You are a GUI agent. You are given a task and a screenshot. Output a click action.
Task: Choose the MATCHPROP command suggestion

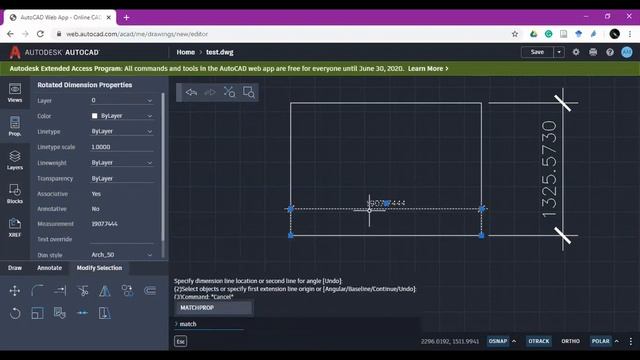tap(213, 308)
